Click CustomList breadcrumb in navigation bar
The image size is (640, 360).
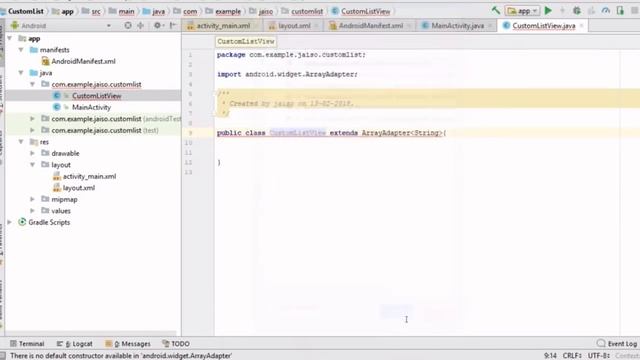coord(25,11)
